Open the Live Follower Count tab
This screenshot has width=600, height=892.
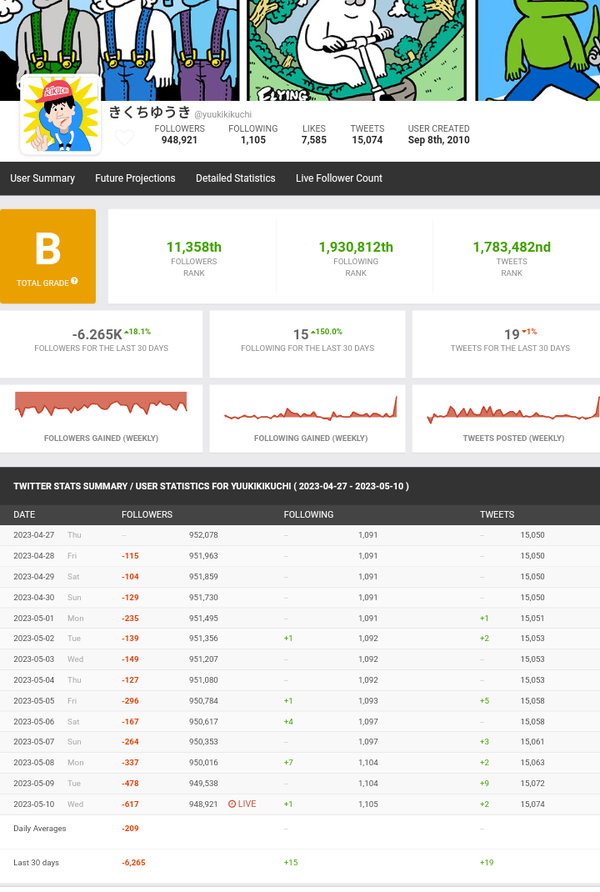tap(339, 178)
